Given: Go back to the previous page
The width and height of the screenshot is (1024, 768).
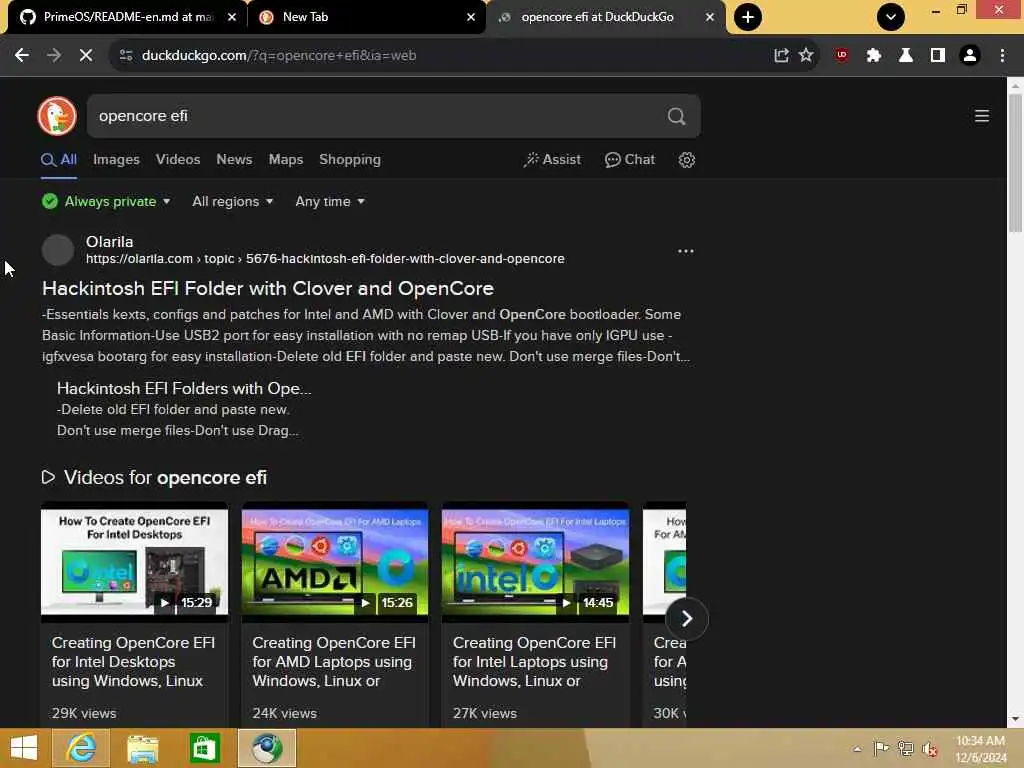Looking at the screenshot, I should [x=22, y=56].
